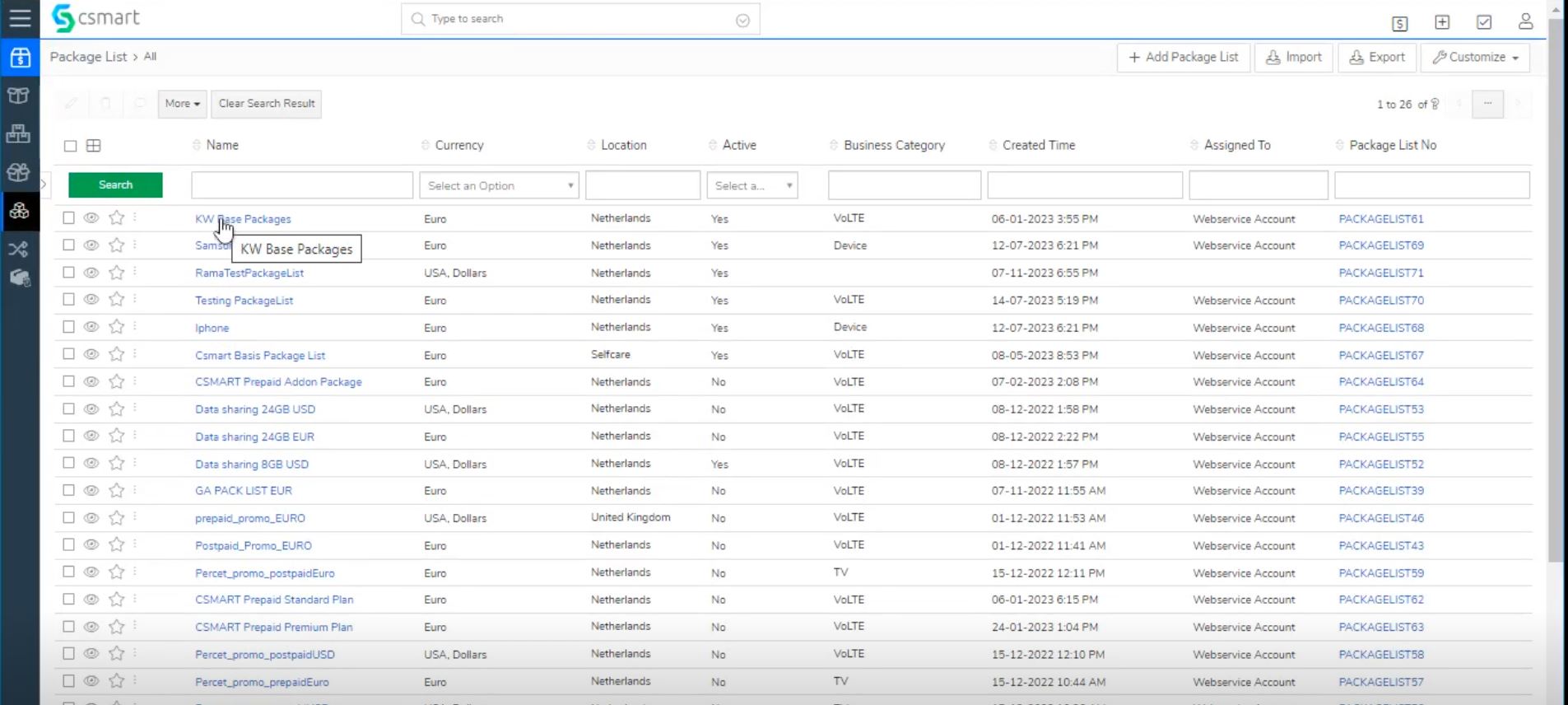1568x705 pixels.
Task: Open the third sidebar module icon
Action: 19,133
